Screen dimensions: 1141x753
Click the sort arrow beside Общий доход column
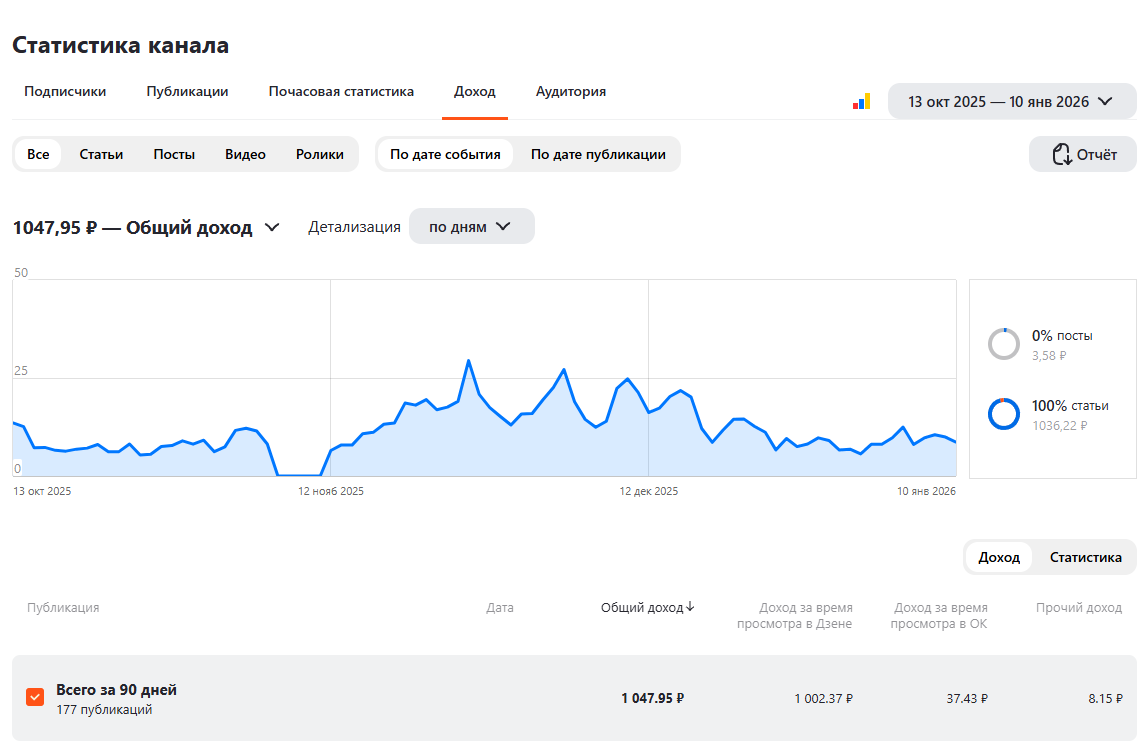tap(691, 607)
